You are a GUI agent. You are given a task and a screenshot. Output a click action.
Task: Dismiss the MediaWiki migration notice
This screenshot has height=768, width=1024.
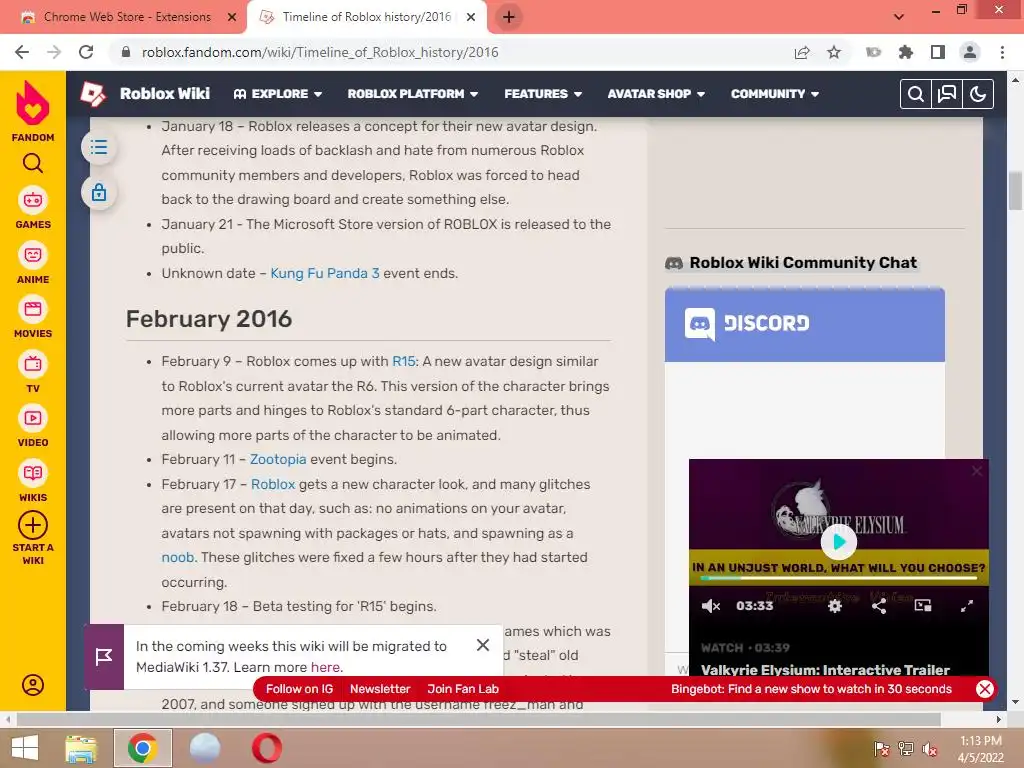[x=483, y=645]
